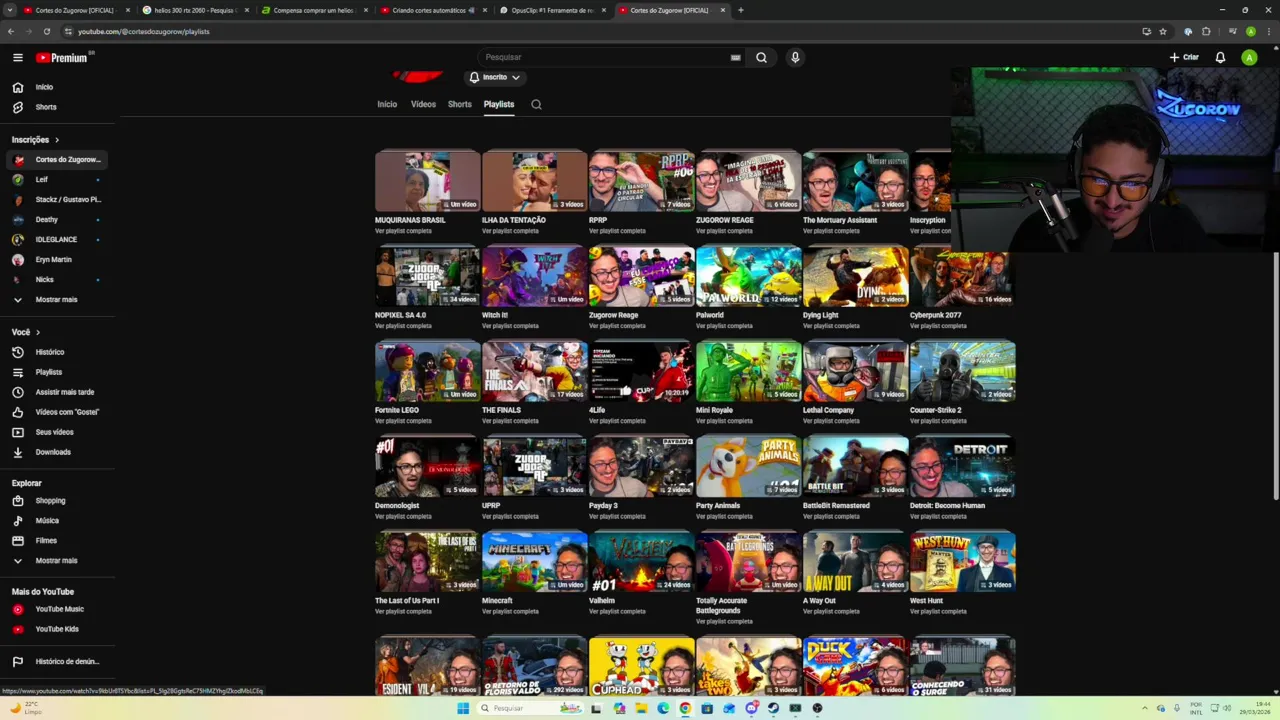The height and width of the screenshot is (720, 1280).
Task: Open the Detroit: Become Human playlist title
Action: (x=947, y=506)
